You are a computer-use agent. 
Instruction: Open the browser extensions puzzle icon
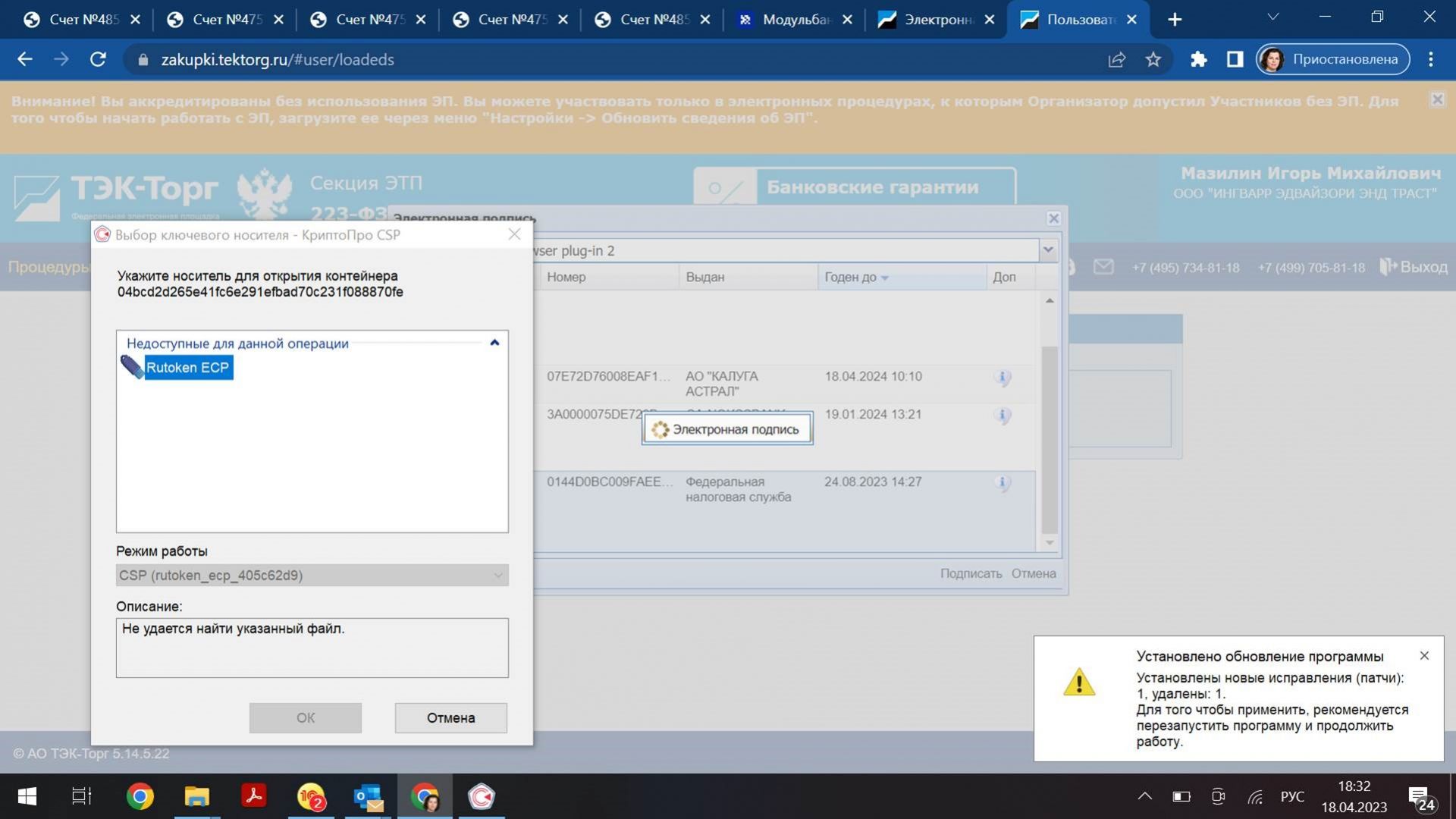(1198, 59)
